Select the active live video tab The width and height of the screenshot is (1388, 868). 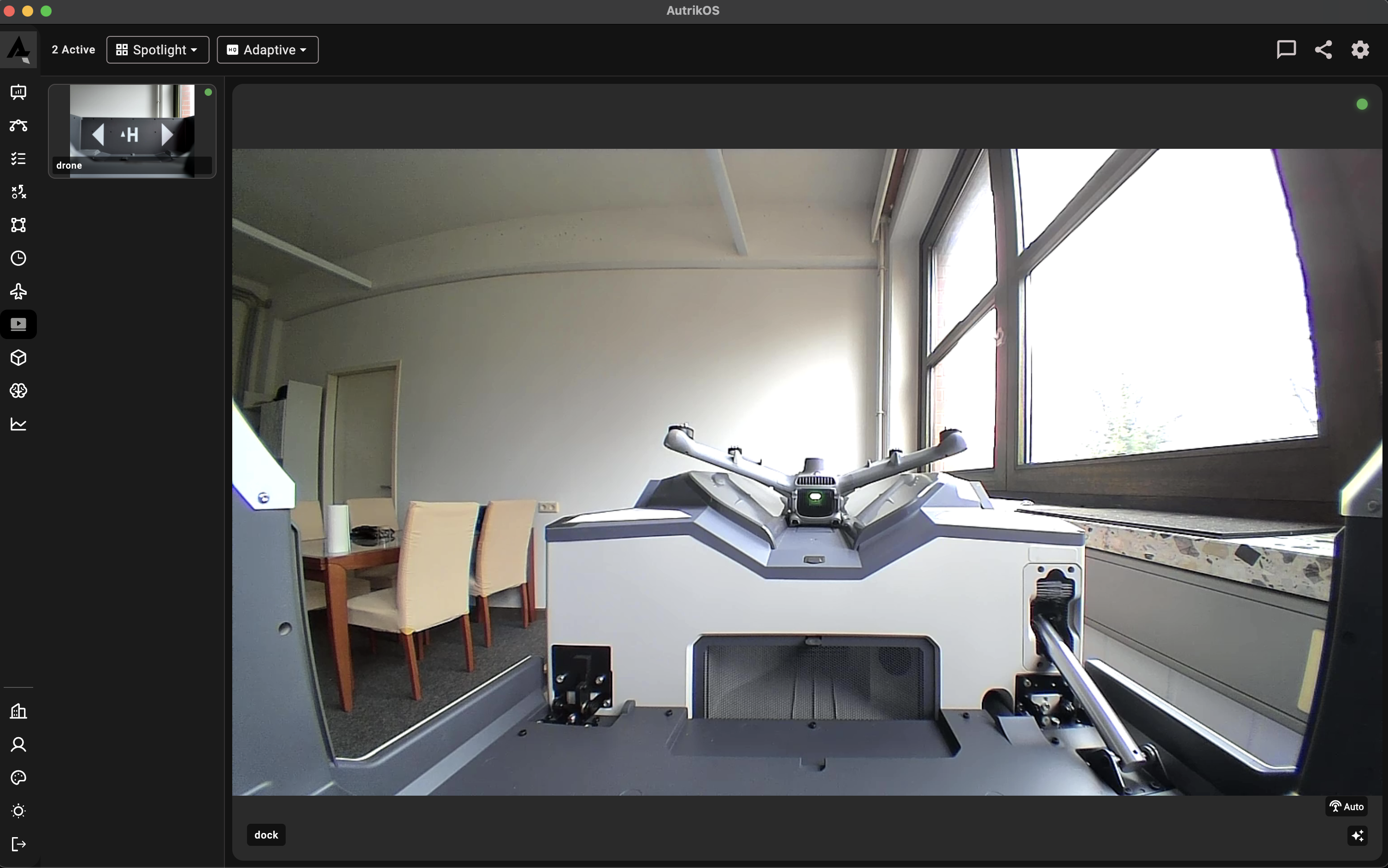tap(18, 325)
